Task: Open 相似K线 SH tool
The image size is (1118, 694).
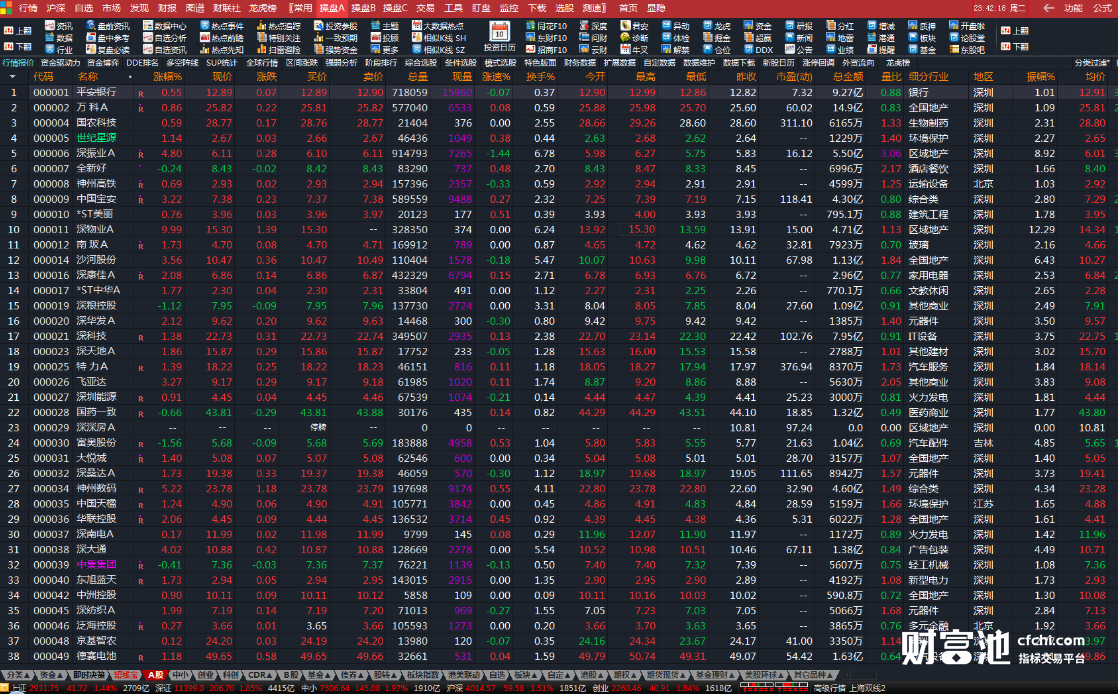Action: 439,38
